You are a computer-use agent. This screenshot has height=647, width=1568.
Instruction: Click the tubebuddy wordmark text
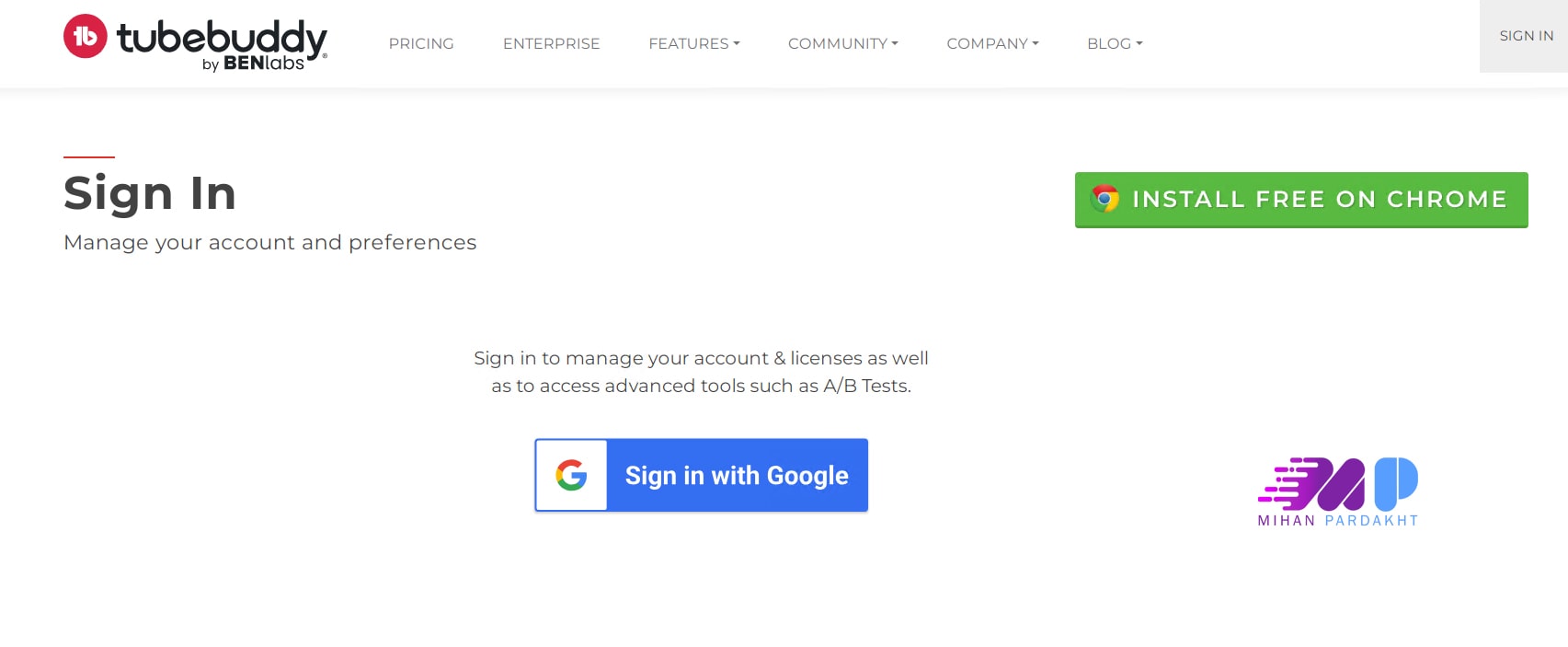[x=222, y=36]
